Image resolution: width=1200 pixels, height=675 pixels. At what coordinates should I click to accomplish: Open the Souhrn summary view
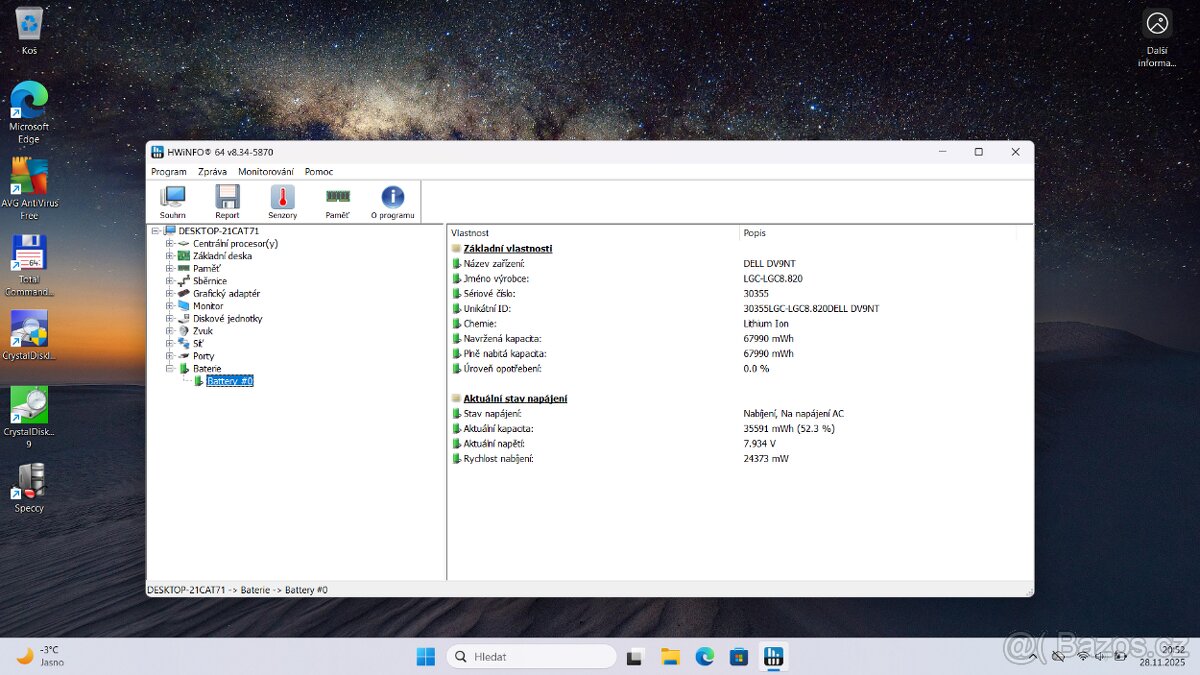pos(171,198)
